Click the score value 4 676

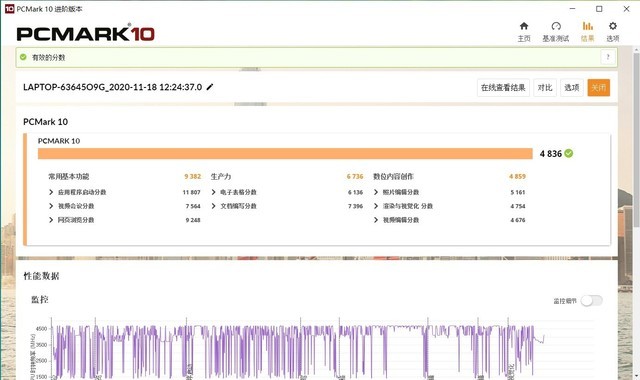click(x=518, y=220)
